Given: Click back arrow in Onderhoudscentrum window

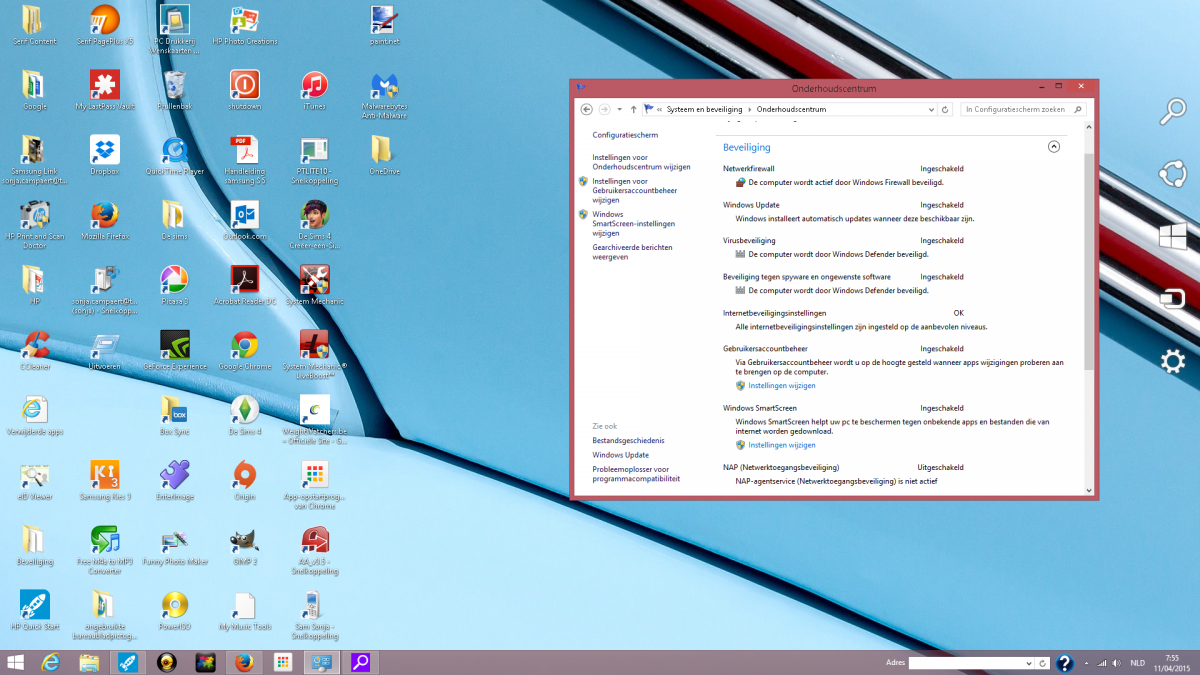Looking at the screenshot, I should tap(586, 109).
